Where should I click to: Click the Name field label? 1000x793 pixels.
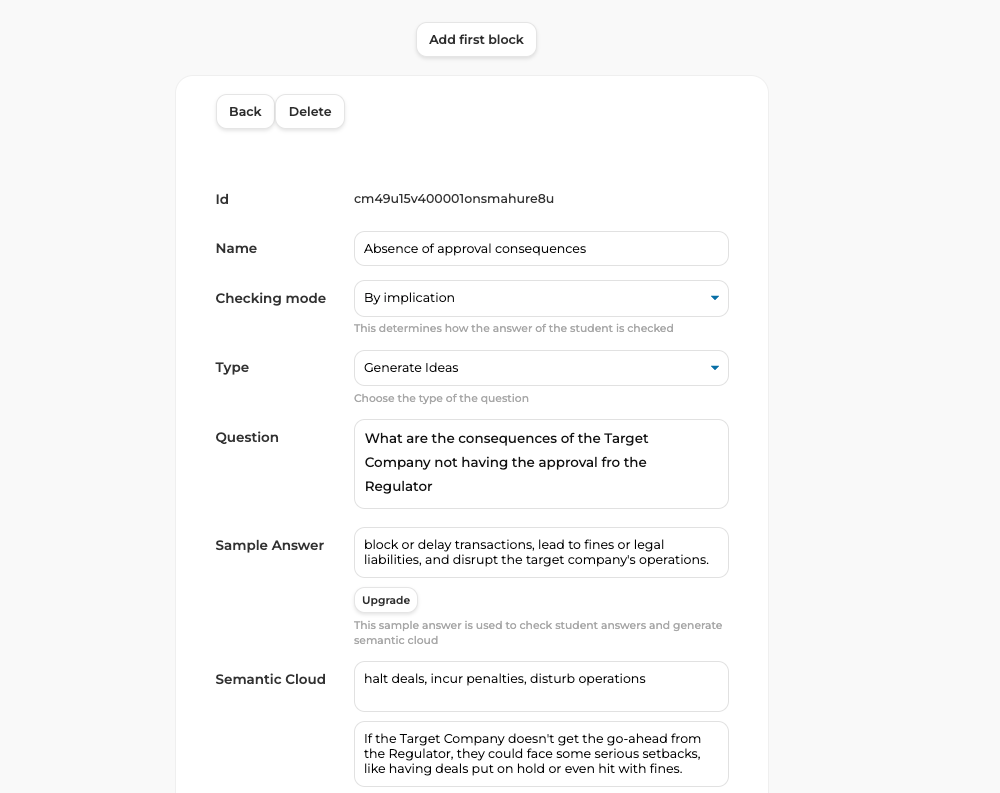click(236, 249)
